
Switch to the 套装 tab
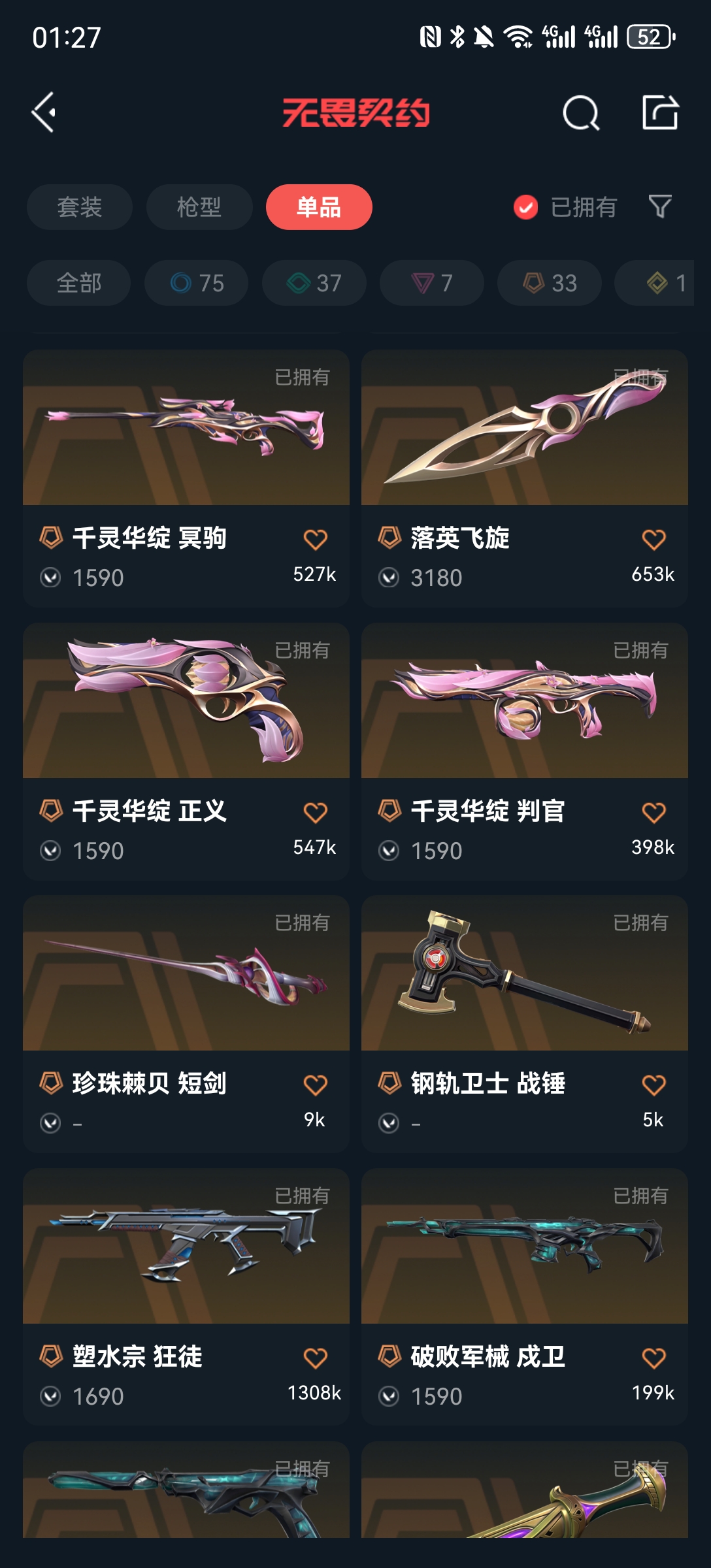click(x=80, y=207)
